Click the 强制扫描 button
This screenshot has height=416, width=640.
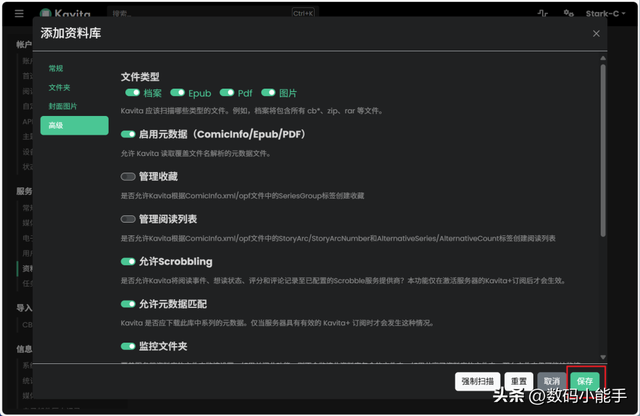pyautogui.click(x=478, y=381)
